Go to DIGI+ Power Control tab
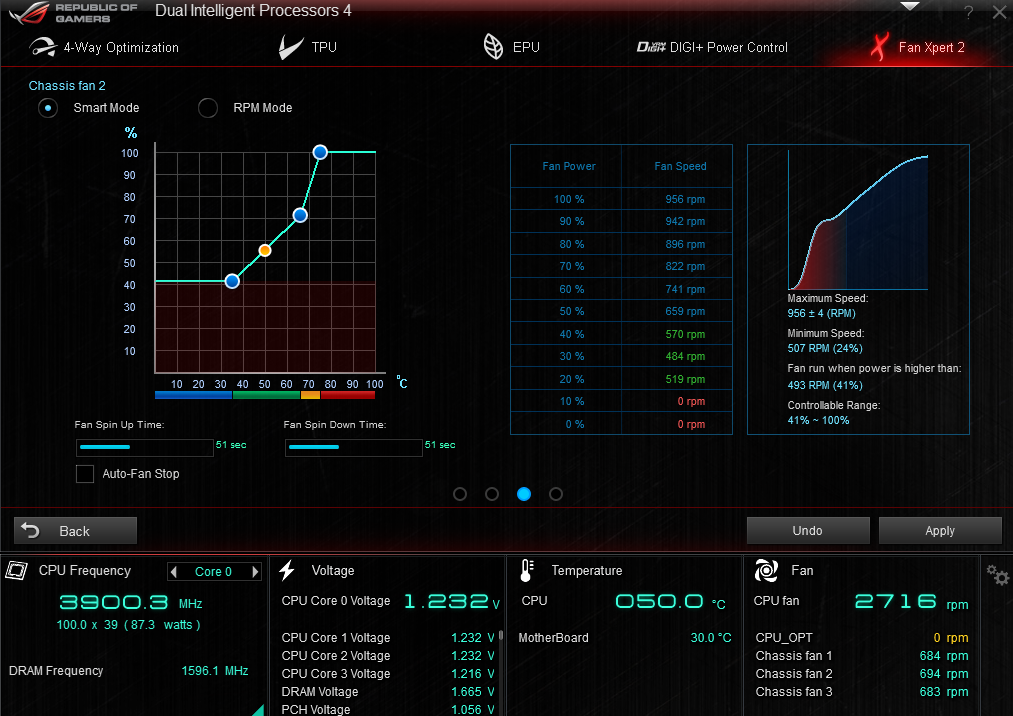The height and width of the screenshot is (716, 1013). tap(712, 47)
